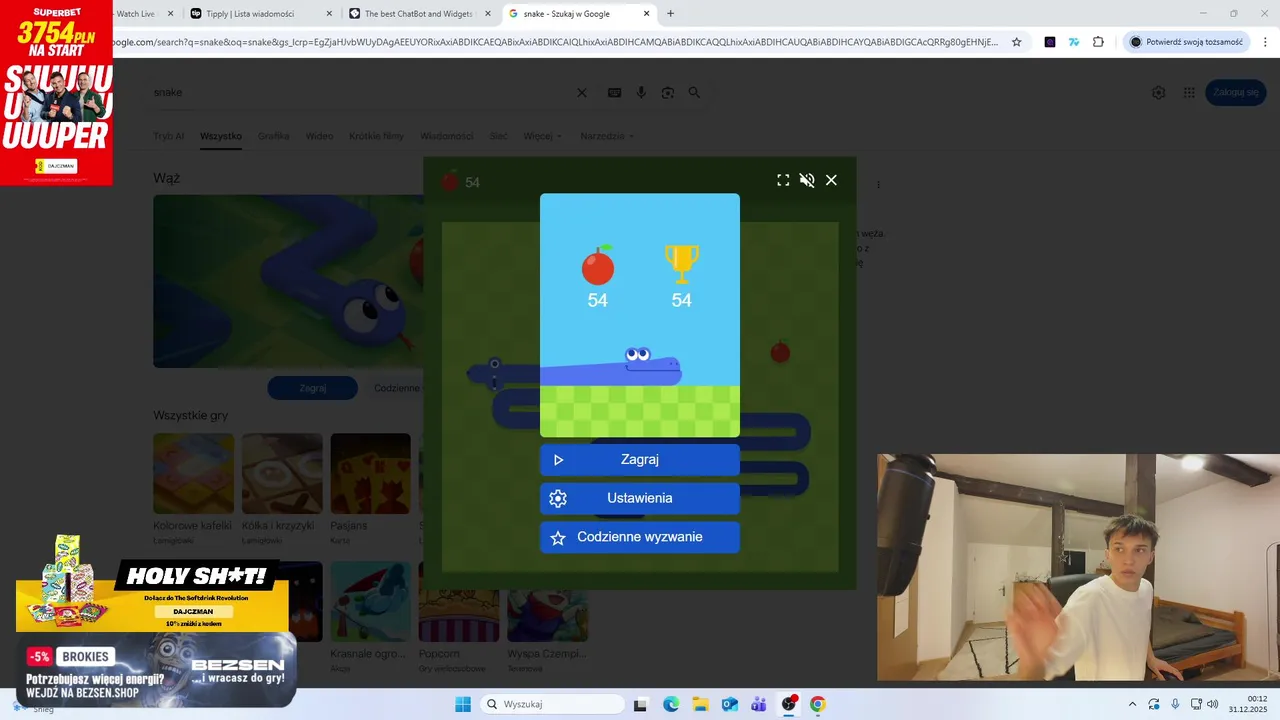Bookmark this page with the star icon
This screenshot has width=1280, height=720.
point(1017,42)
